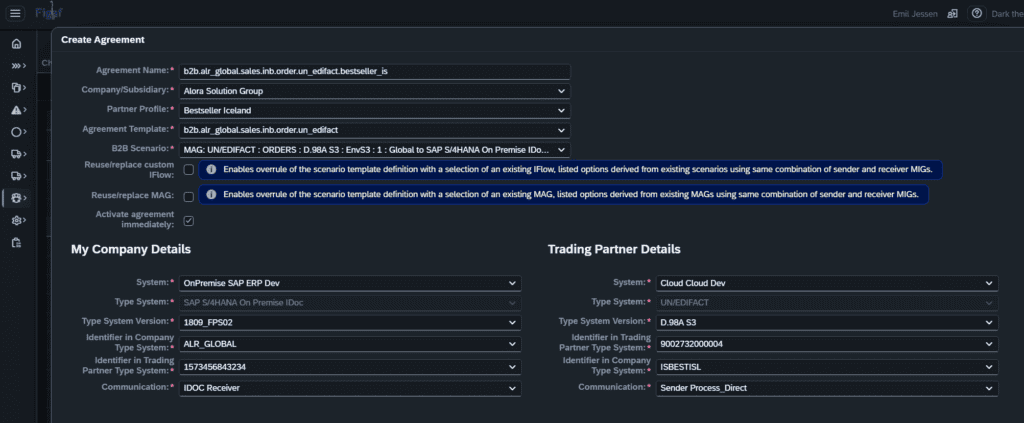Click the My Company Details heading
The height and width of the screenshot is (423, 1024).
(131, 249)
